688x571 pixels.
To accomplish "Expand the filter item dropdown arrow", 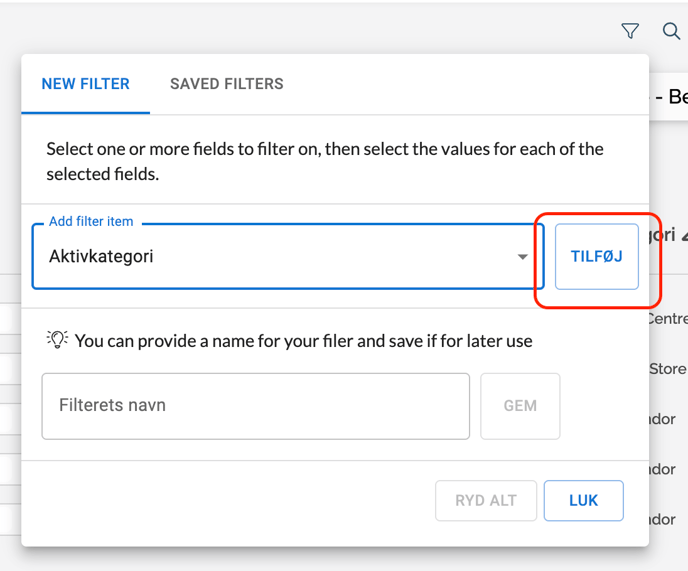I will (x=522, y=257).
